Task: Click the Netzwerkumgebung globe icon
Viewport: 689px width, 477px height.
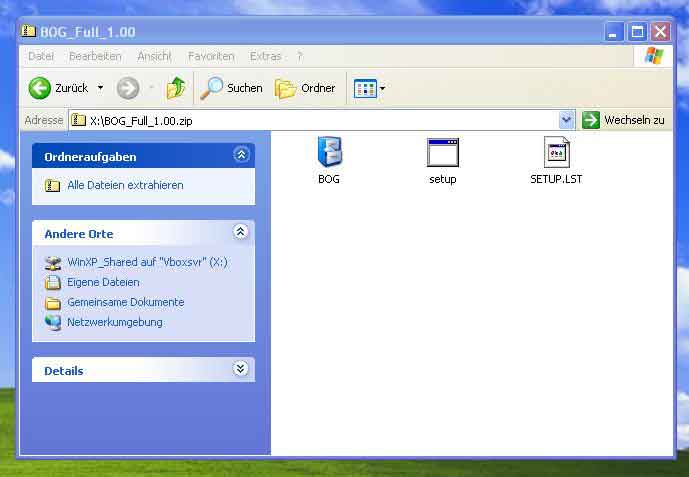Action: pyautogui.click(x=53, y=322)
